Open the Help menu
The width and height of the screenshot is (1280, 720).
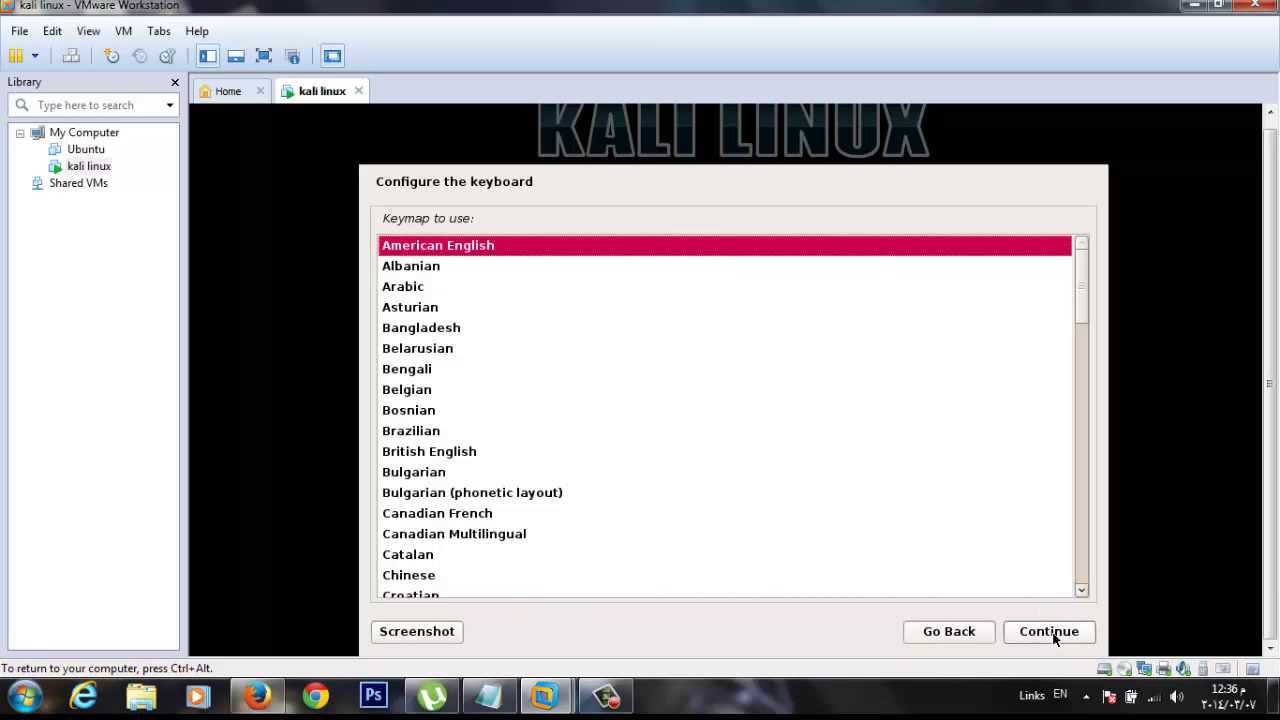coord(197,31)
